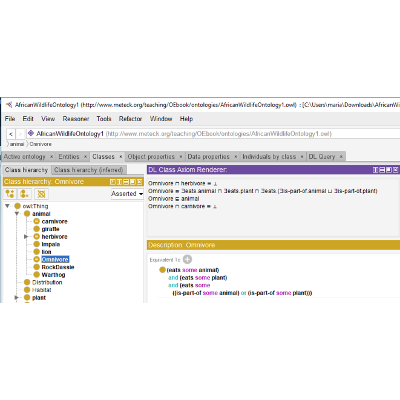Close the Individuals by class tab
The image size is (400, 400).
tap(302, 157)
